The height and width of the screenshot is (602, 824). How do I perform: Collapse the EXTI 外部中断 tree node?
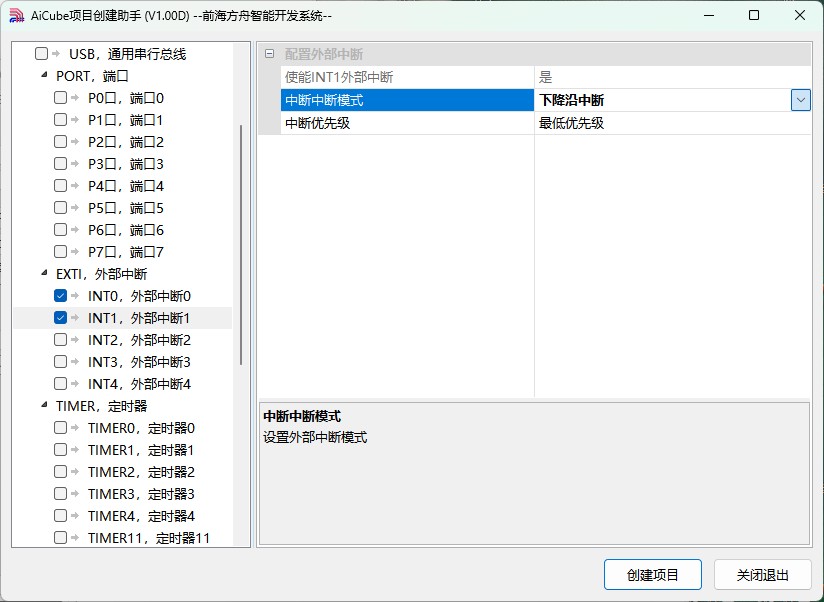(x=44, y=274)
